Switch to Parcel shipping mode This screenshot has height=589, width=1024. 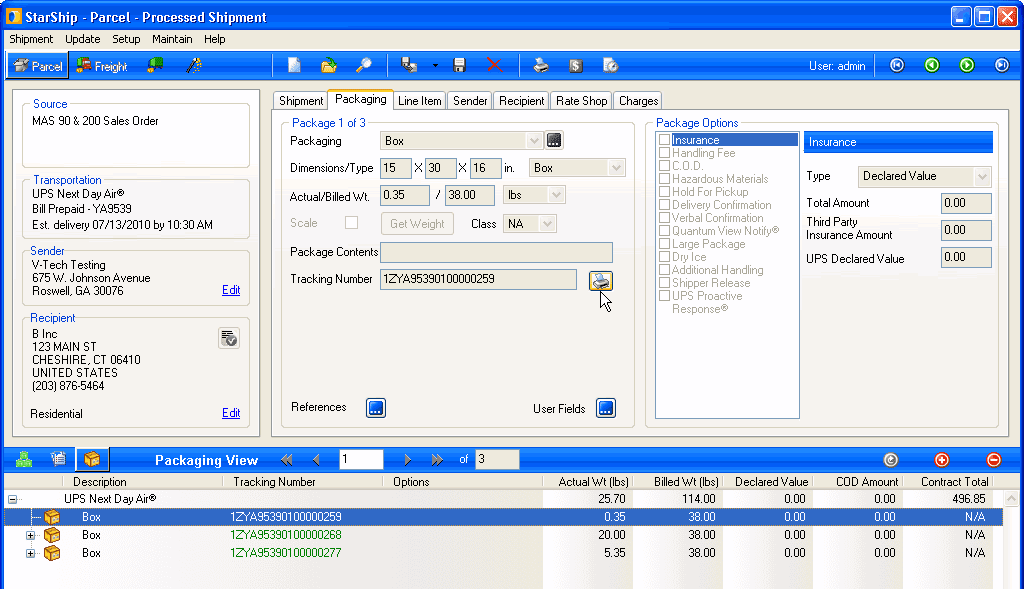[x=38, y=66]
